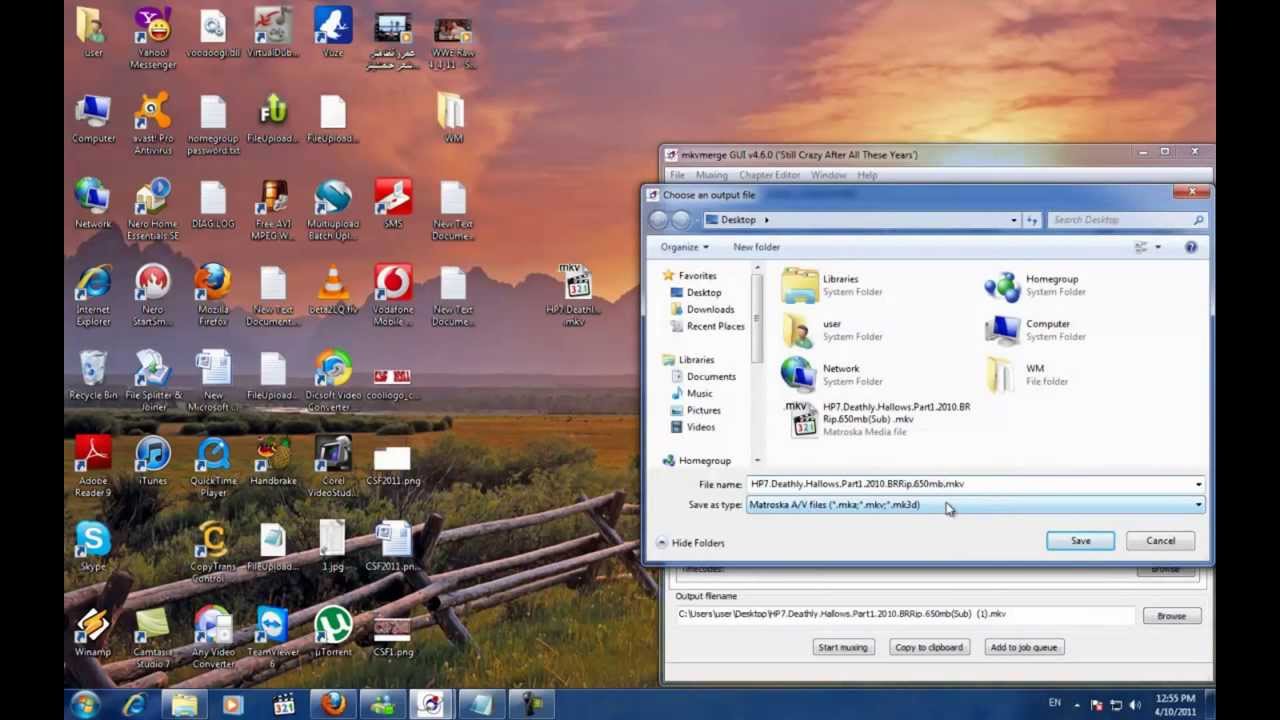The height and width of the screenshot is (720, 1280).
Task: Click Copy to clipboard in mkvmerge
Action: point(929,647)
